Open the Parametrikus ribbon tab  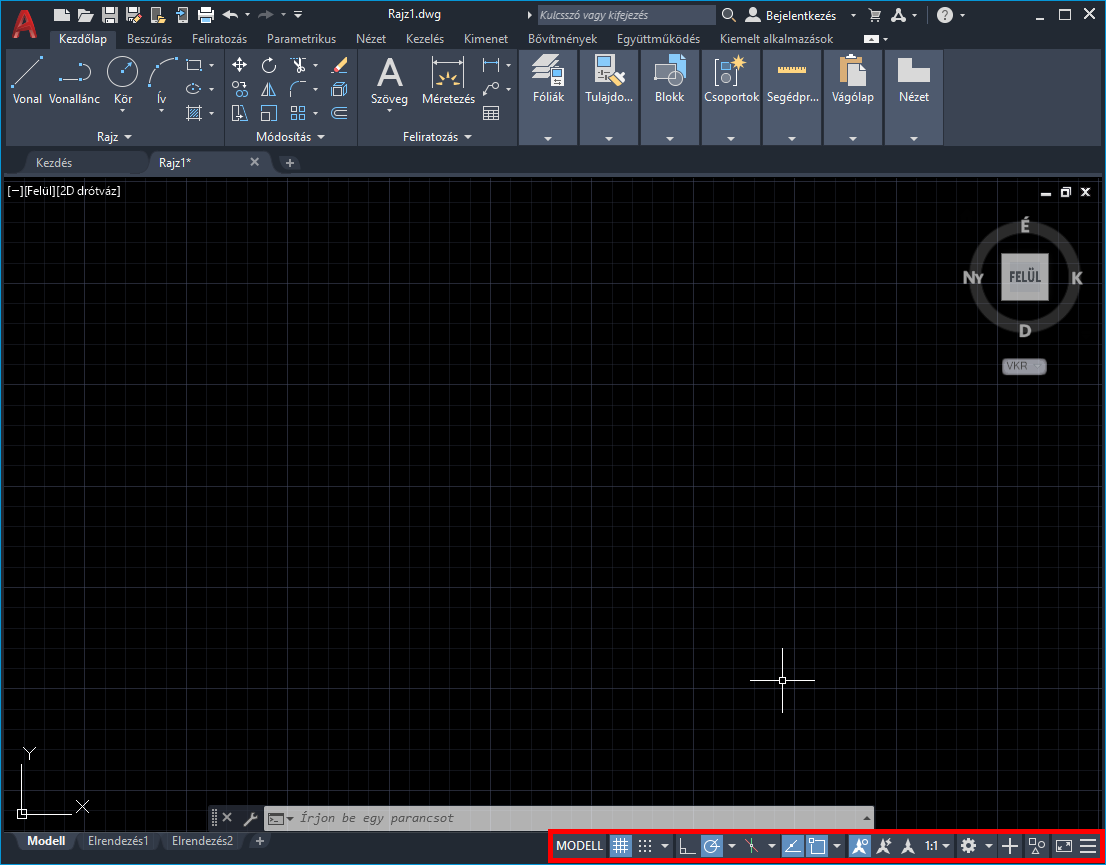(301, 39)
